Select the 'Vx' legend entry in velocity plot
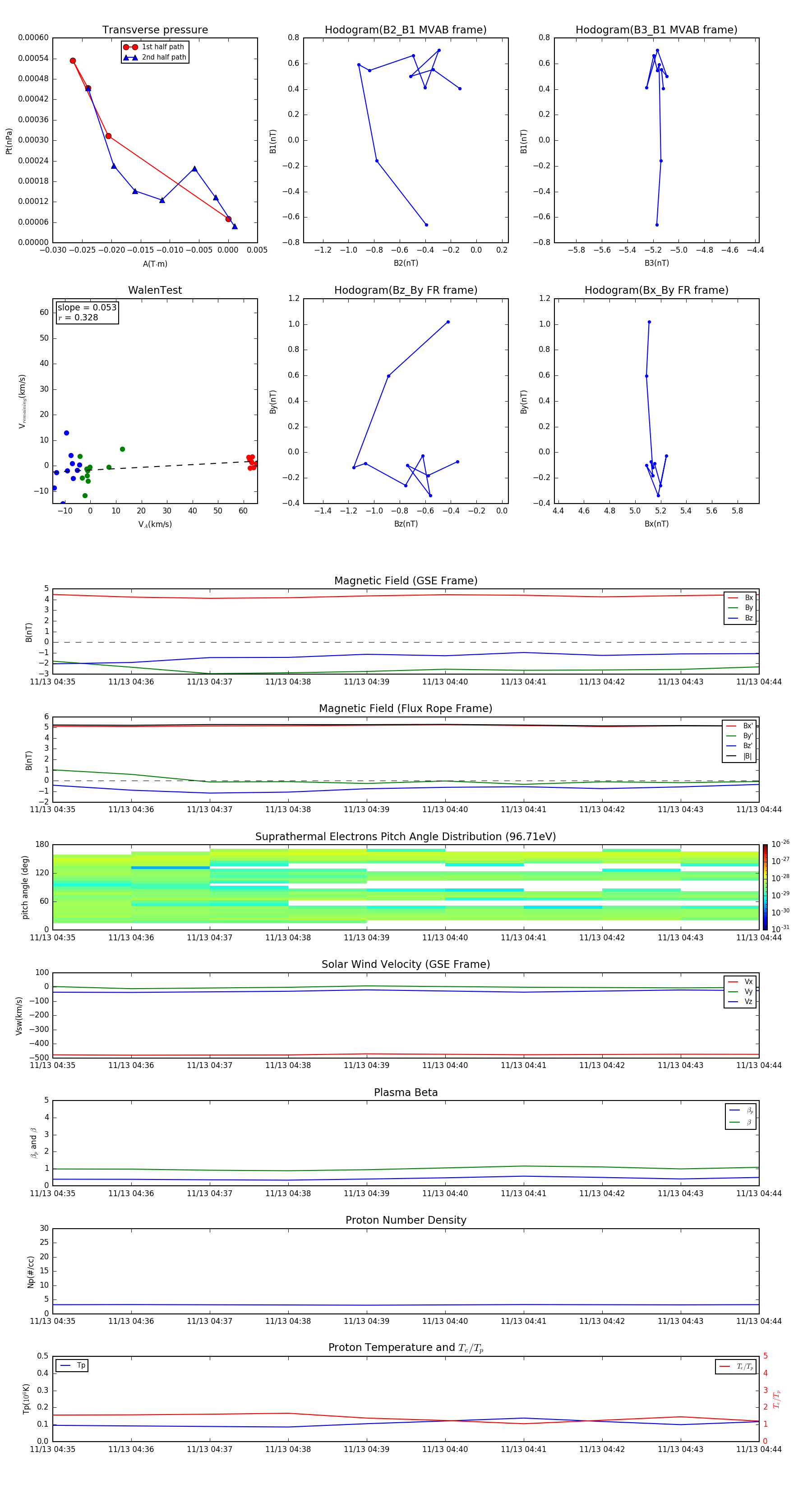The width and height of the screenshot is (812, 1489). point(740,981)
